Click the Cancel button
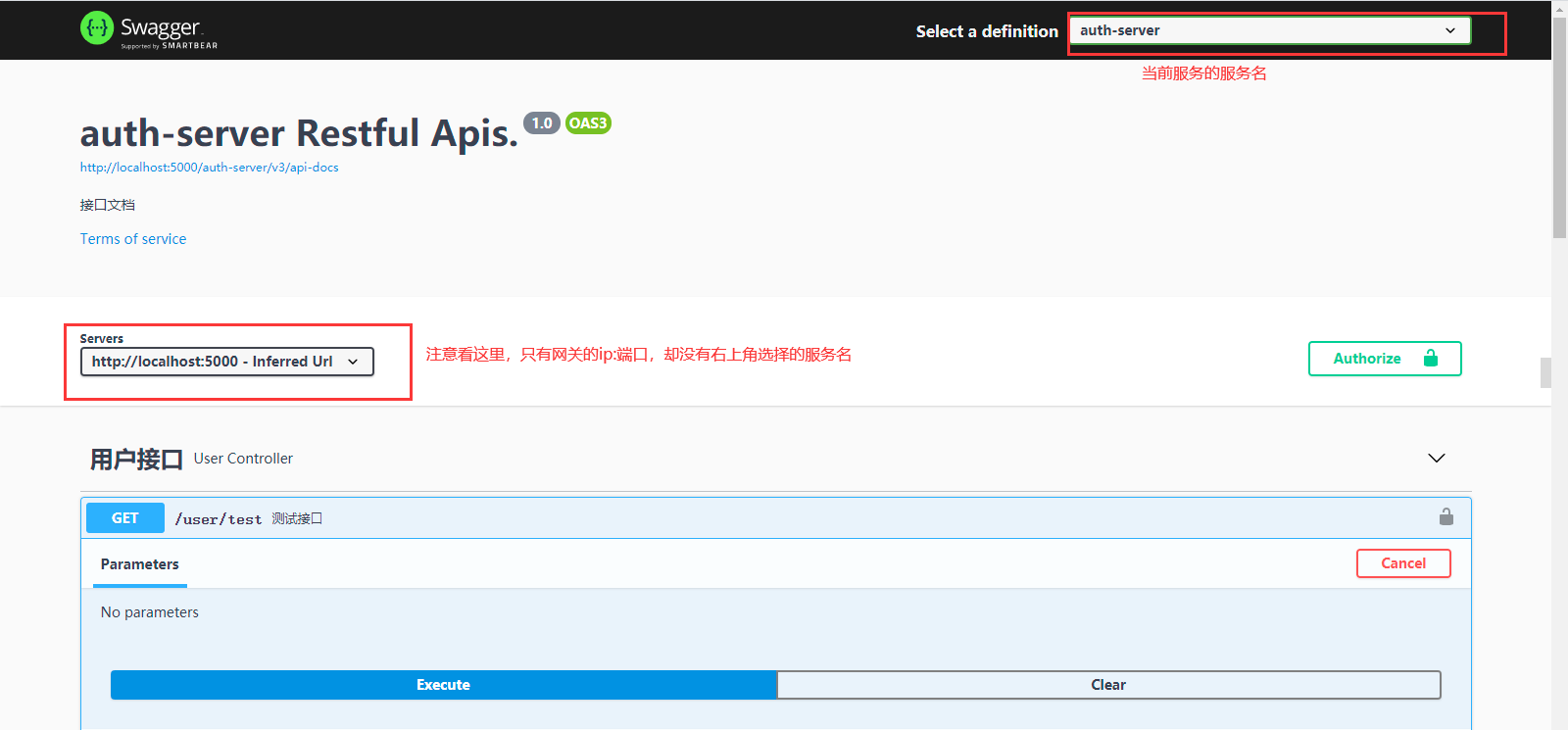Image resolution: width=1568 pixels, height=730 pixels. point(1403,563)
